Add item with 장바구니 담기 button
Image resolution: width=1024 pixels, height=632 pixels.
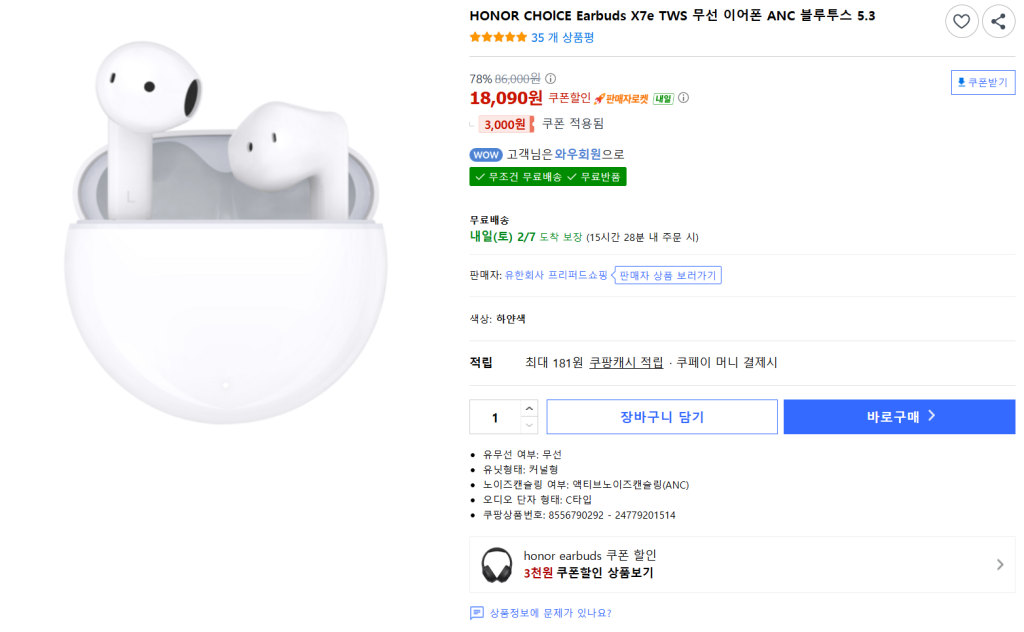click(662, 417)
